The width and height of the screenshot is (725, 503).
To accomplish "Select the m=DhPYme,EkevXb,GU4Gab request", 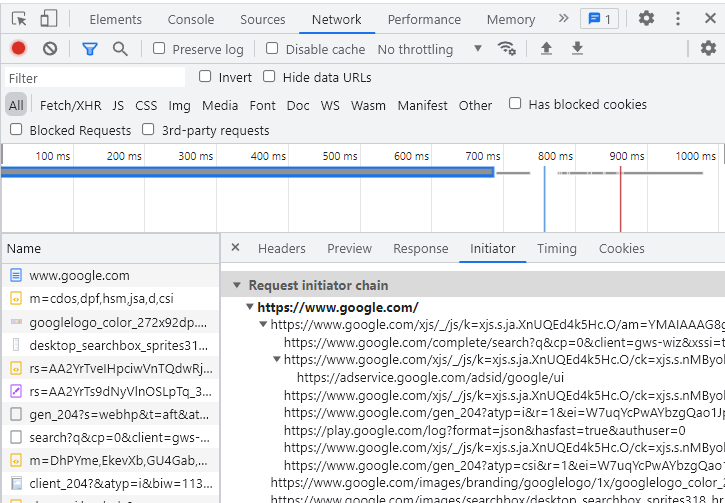I will 111,460.
